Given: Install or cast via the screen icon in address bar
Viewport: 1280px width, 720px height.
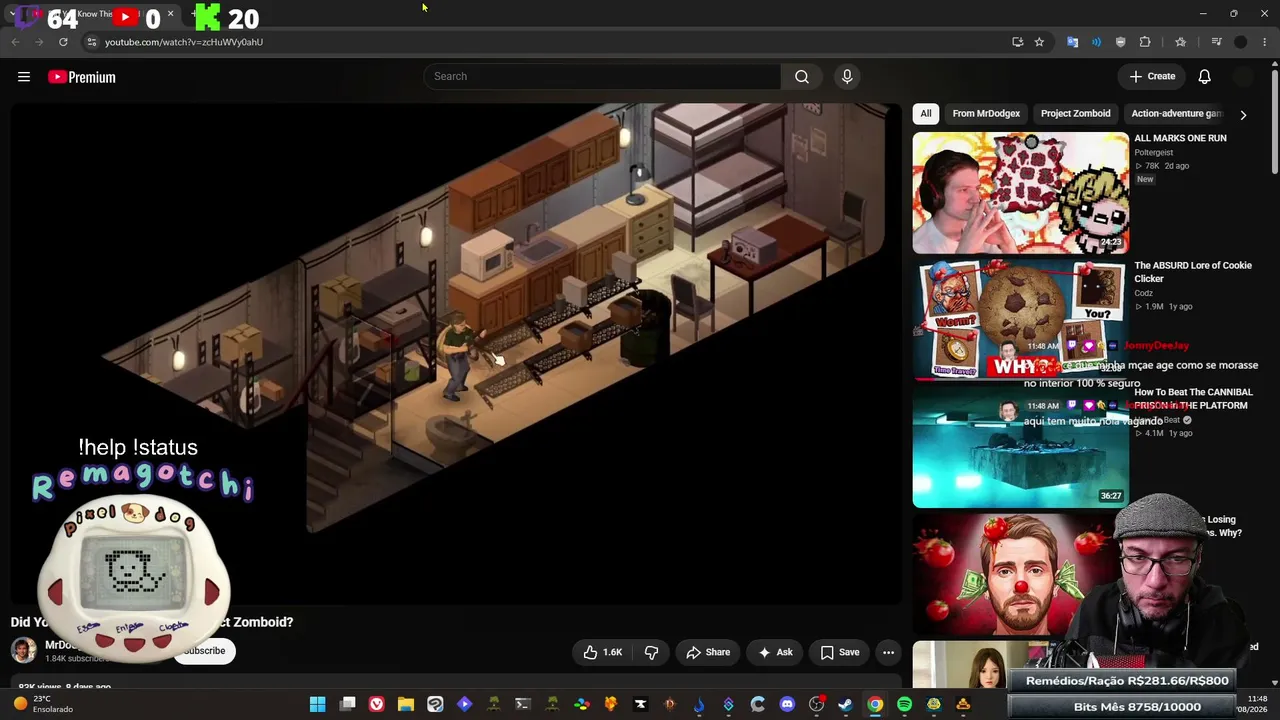Looking at the screenshot, I should 1017,42.
